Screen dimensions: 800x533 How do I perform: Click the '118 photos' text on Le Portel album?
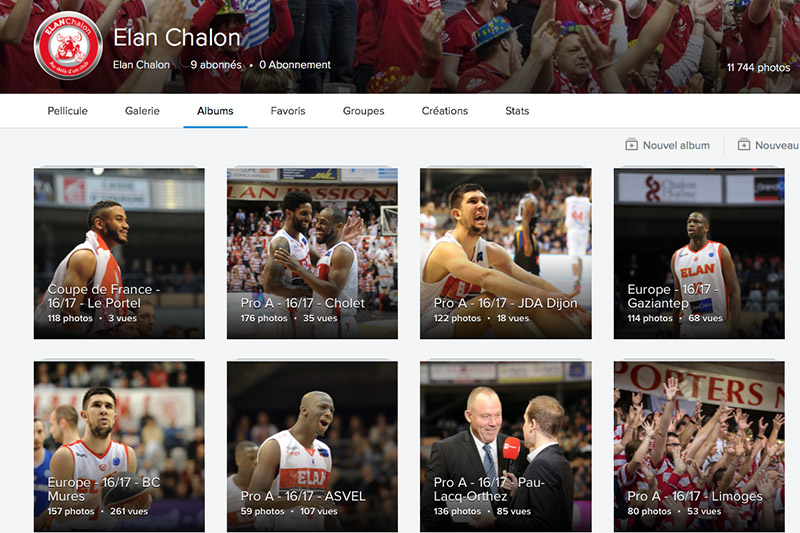(70, 318)
